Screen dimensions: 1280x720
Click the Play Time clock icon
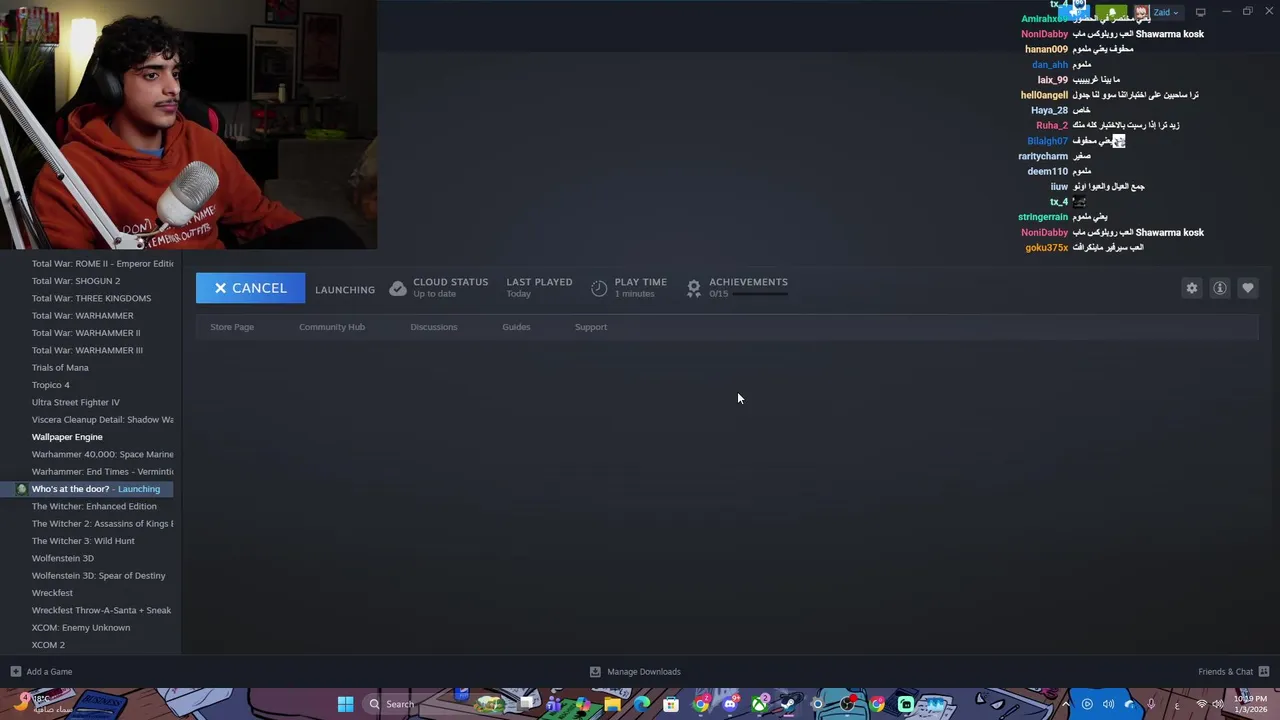point(599,288)
